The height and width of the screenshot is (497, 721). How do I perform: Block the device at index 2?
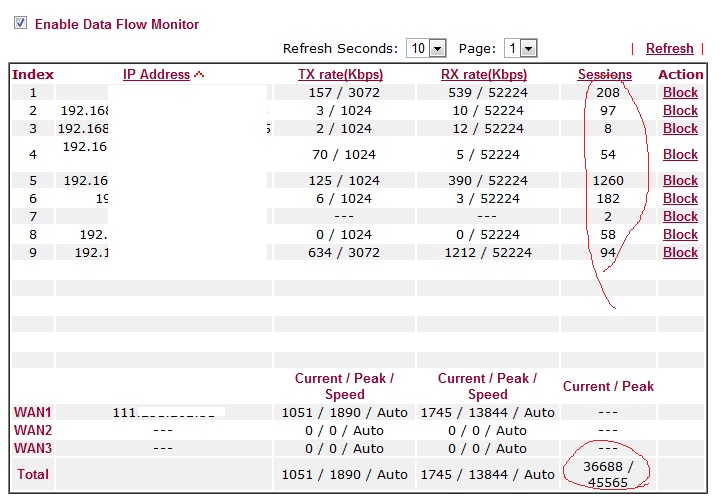[x=680, y=110]
